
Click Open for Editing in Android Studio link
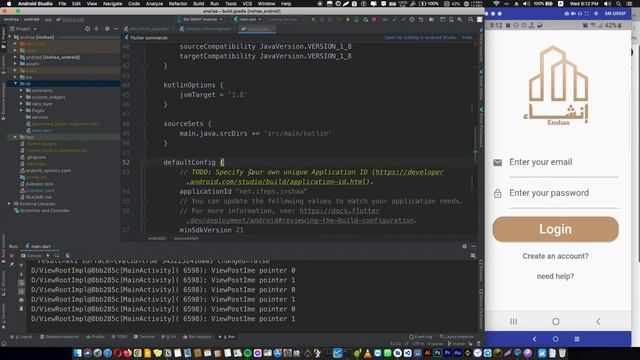pos(420,38)
